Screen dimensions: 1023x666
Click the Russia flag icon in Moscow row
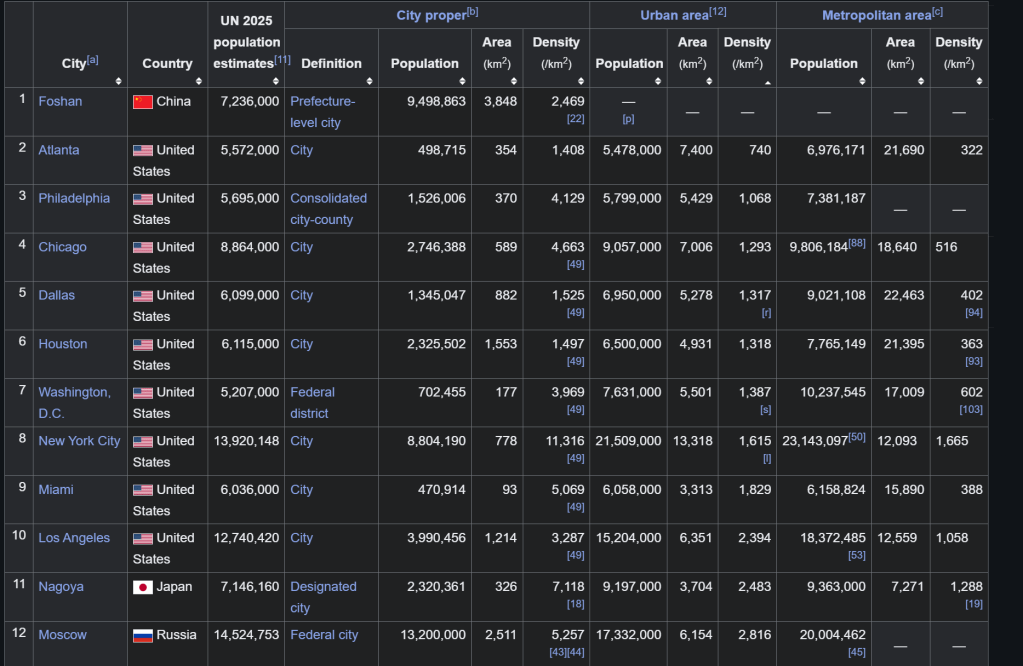142,636
